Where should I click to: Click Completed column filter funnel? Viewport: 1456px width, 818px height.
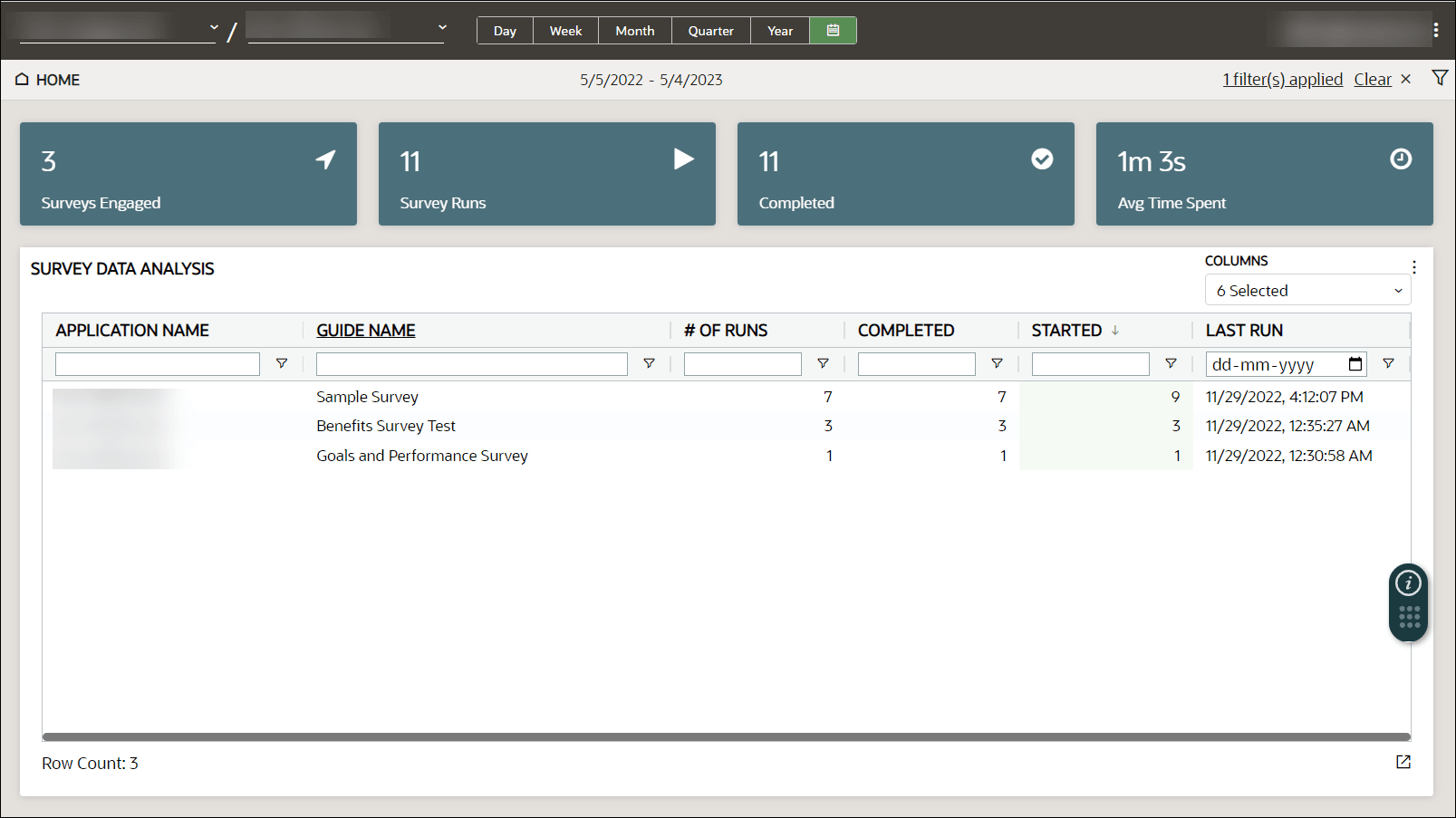coord(997,363)
